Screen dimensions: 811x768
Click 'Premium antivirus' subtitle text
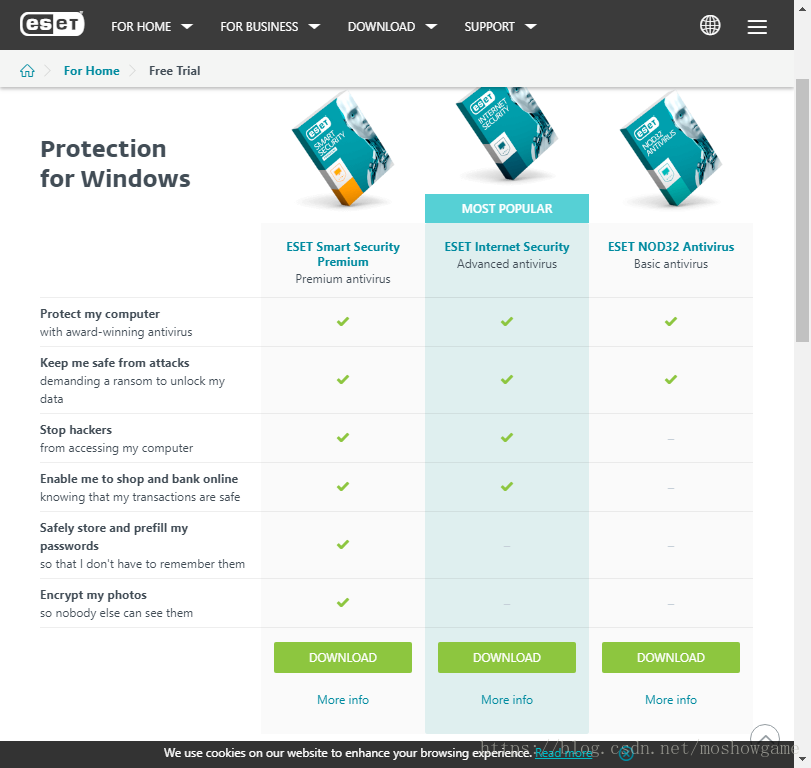point(343,279)
